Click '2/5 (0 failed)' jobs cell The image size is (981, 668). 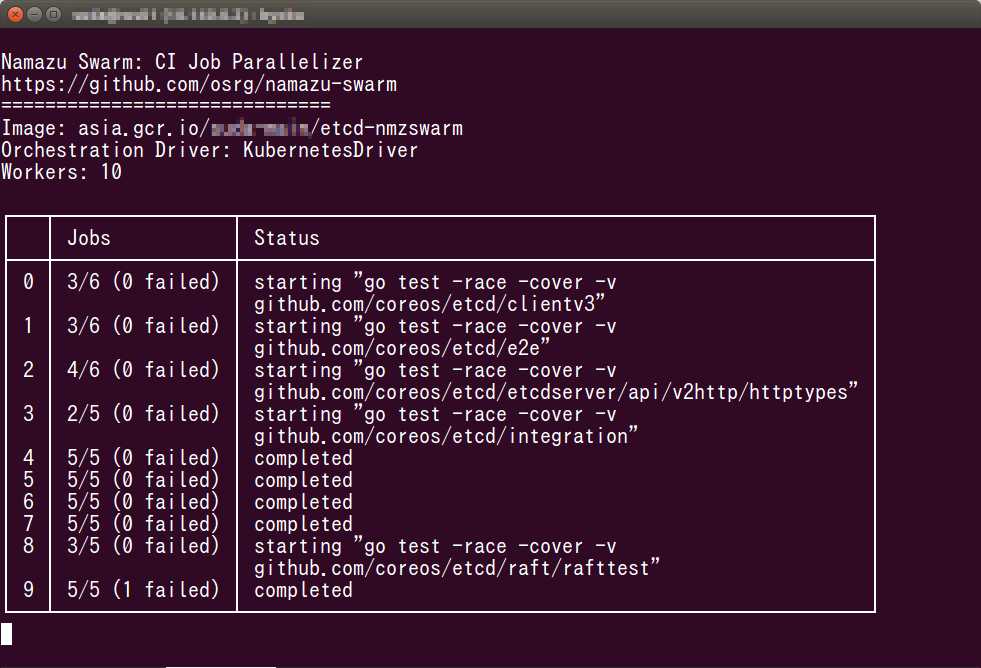pyautogui.click(x=143, y=413)
